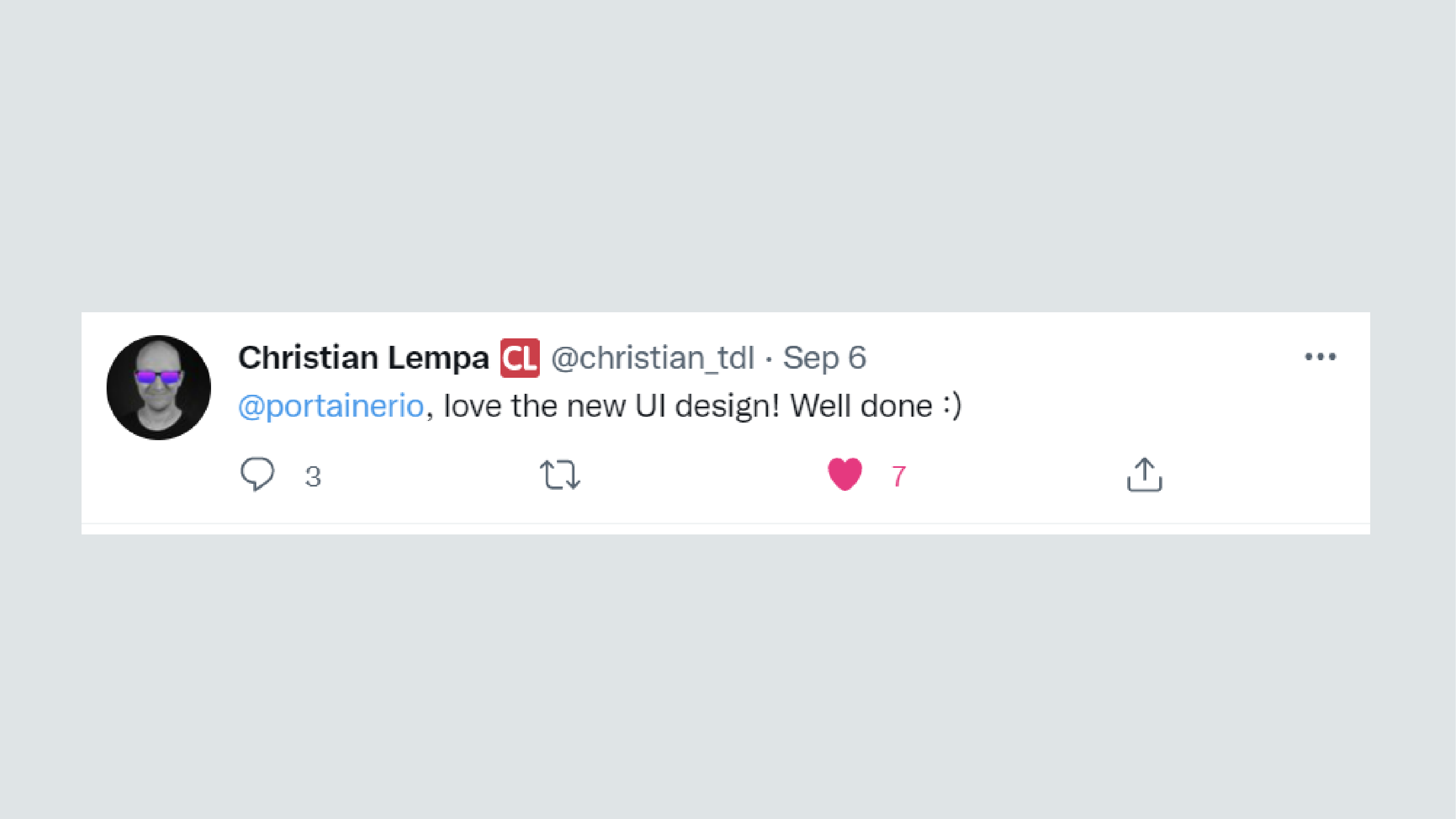Click the red CL badge emoji
This screenshot has width=1456, height=819.
(520, 358)
